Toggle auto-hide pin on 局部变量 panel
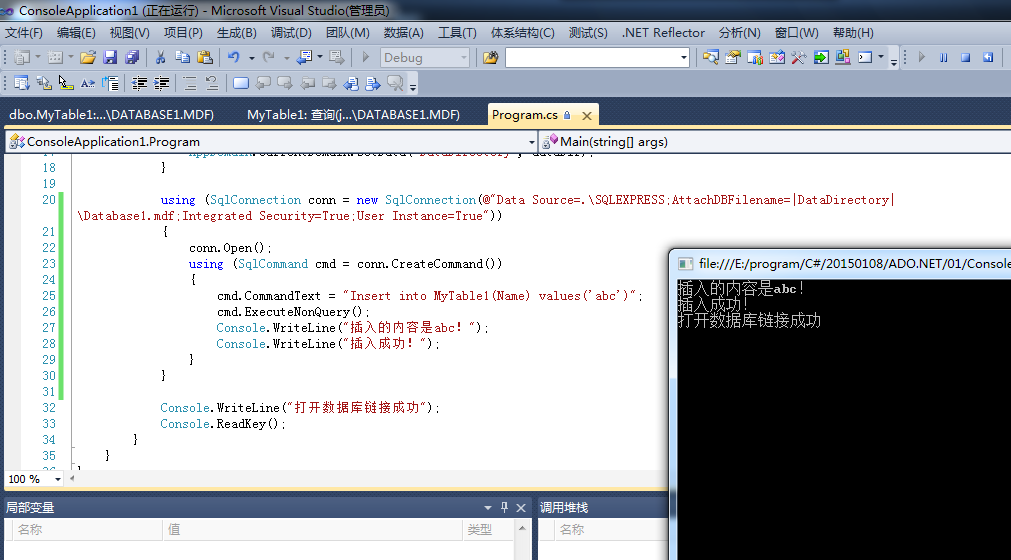Viewport: 1011px width, 560px height. [x=504, y=508]
